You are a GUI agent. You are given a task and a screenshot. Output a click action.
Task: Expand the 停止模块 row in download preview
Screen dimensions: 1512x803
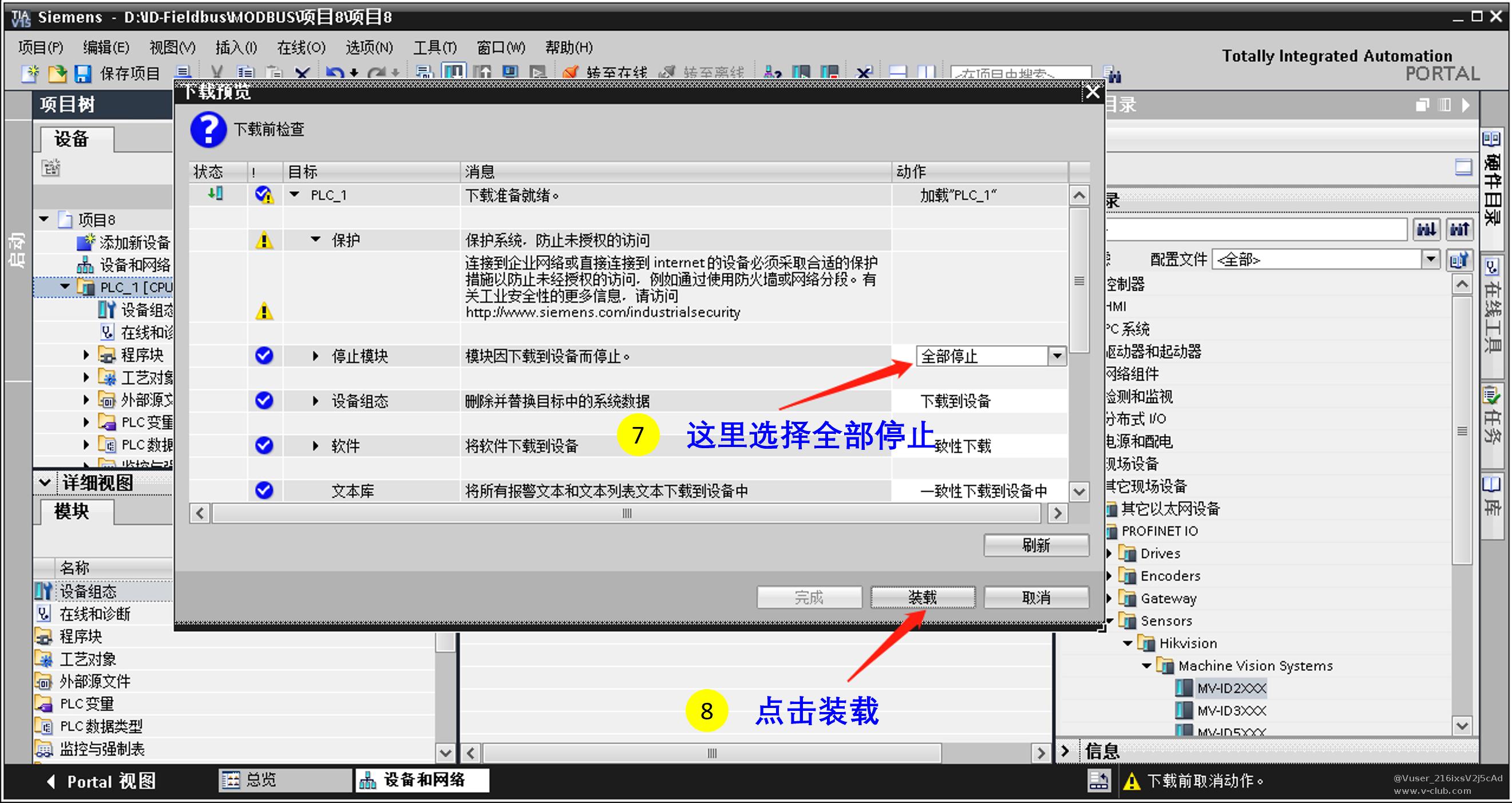point(316,357)
